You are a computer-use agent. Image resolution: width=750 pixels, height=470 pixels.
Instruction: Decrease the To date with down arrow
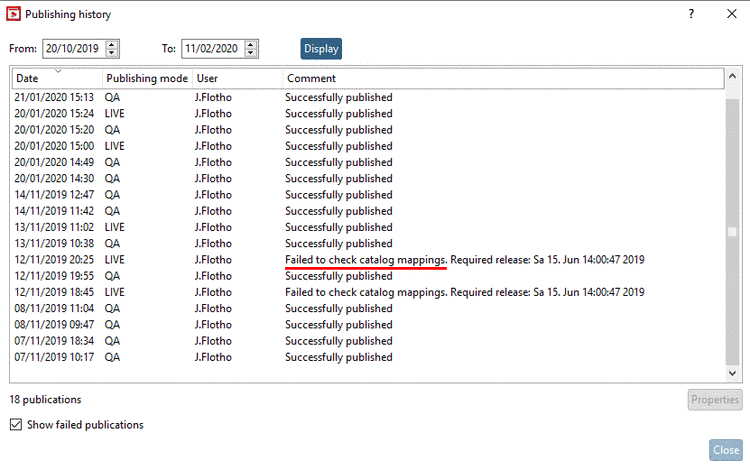[x=251, y=53]
